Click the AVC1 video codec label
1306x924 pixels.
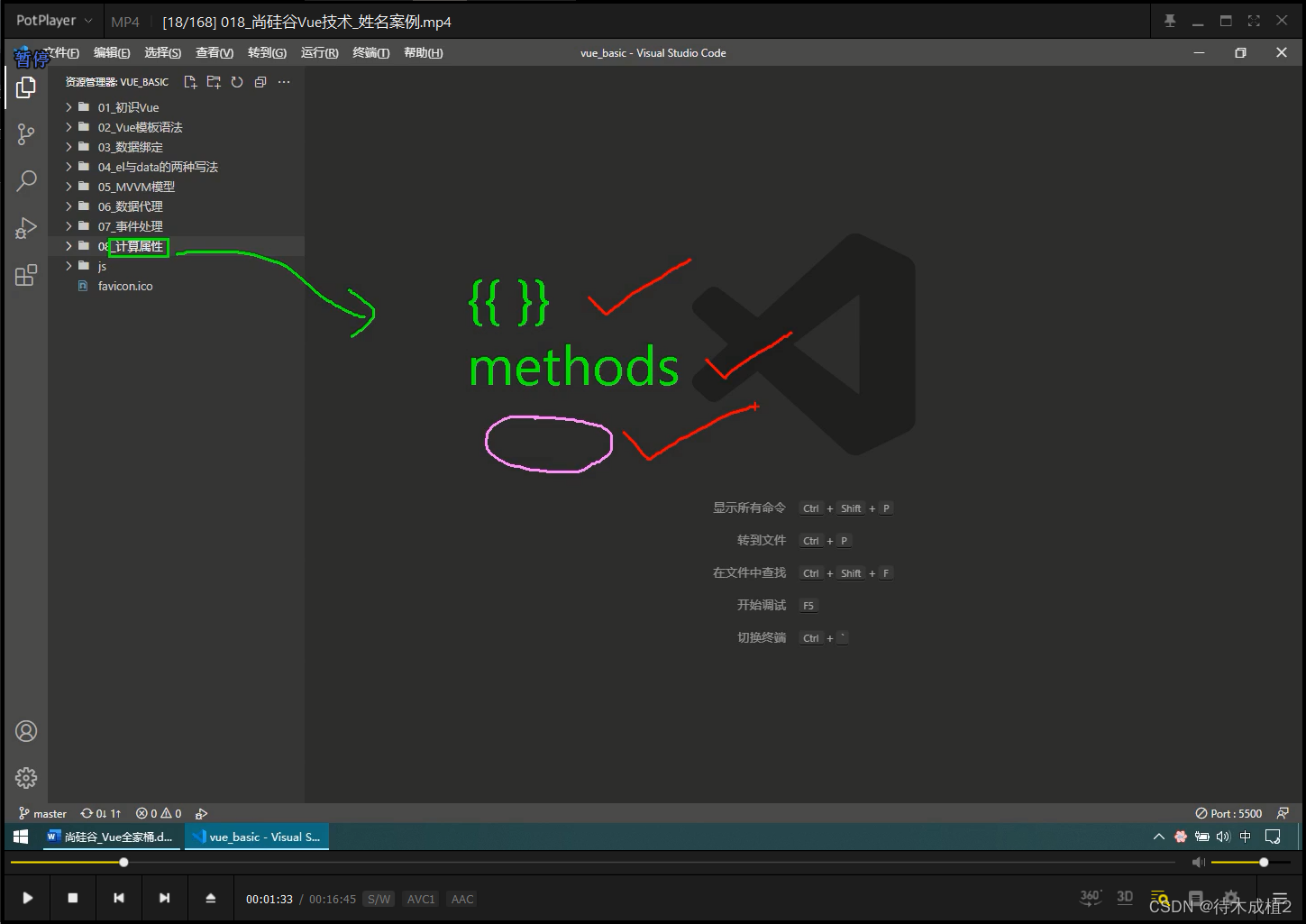(421, 899)
